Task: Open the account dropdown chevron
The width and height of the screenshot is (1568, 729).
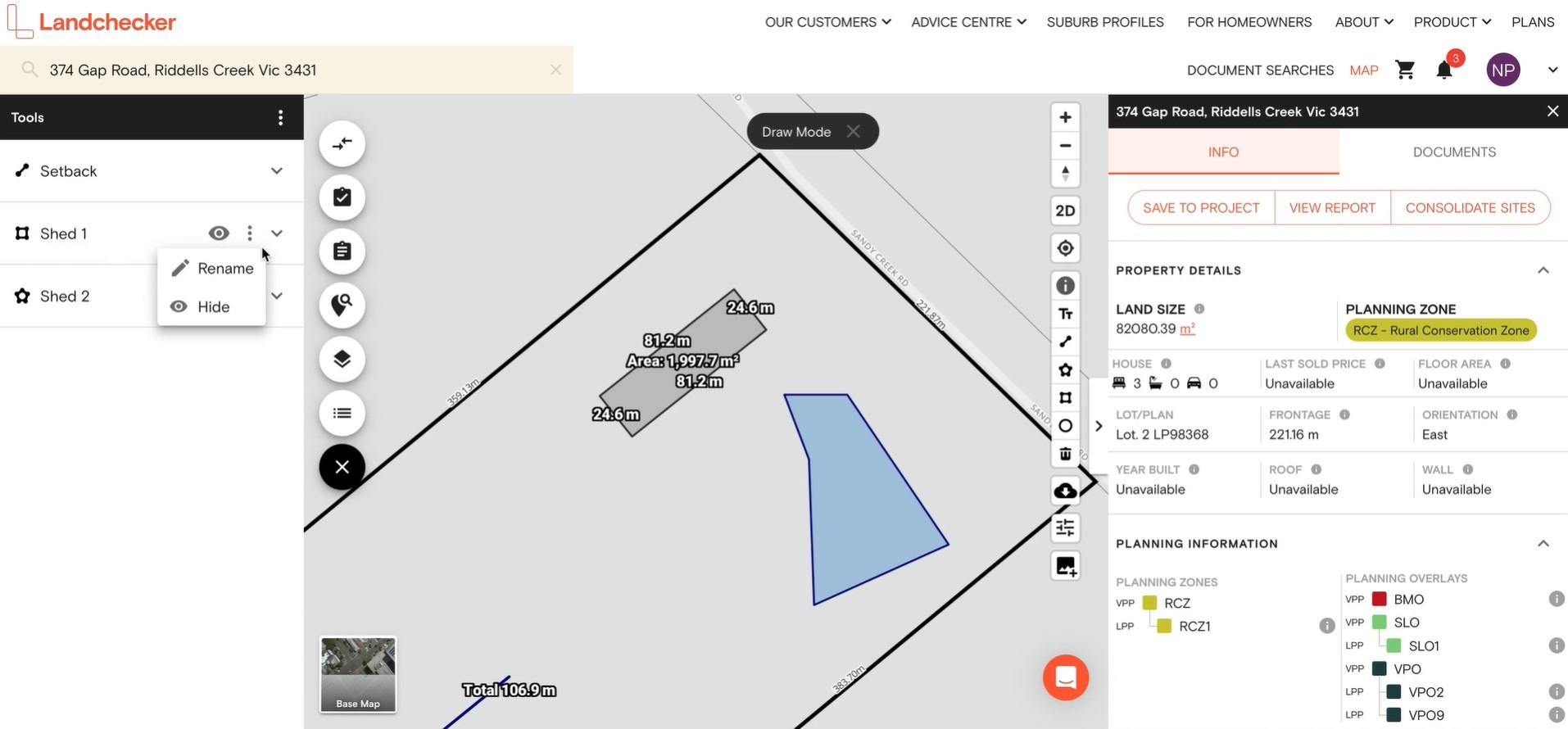Action: tap(1552, 70)
